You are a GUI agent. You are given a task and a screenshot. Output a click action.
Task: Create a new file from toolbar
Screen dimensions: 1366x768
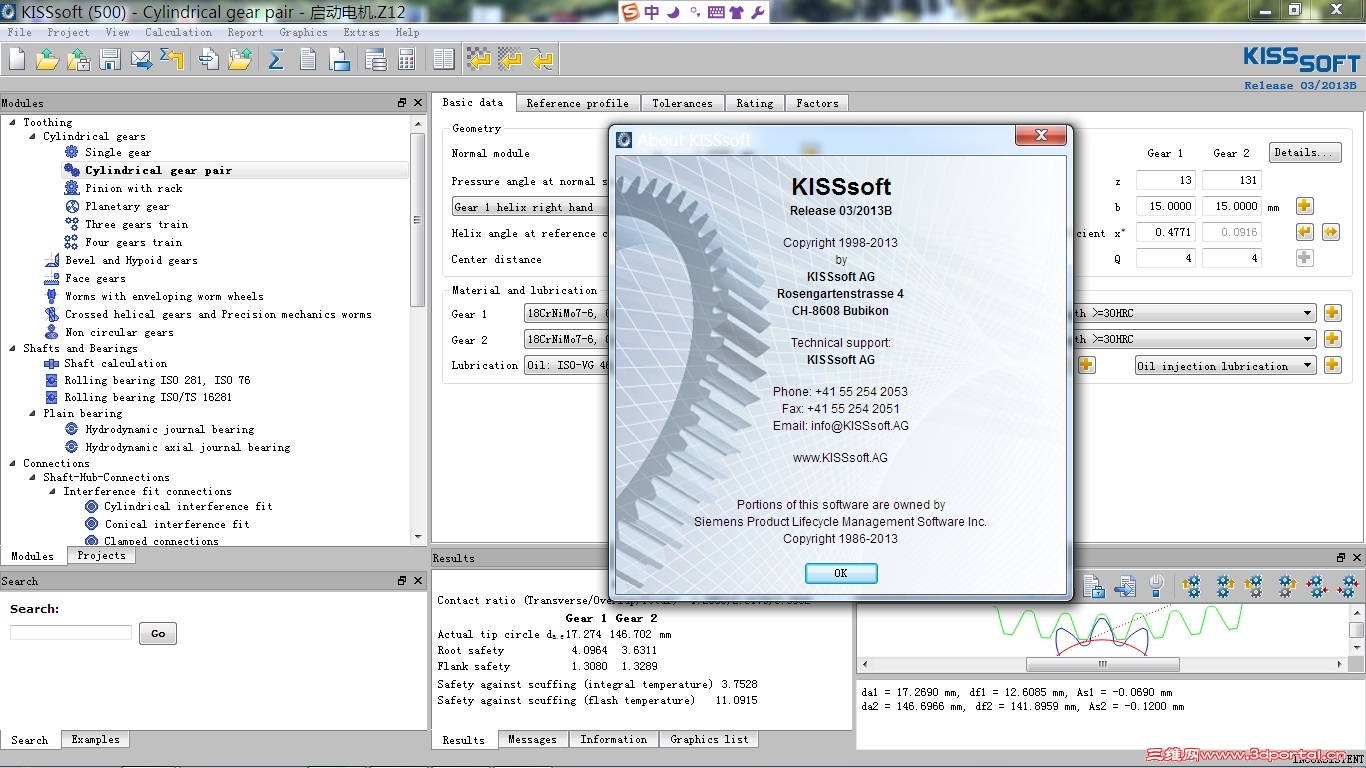pyautogui.click(x=17, y=60)
